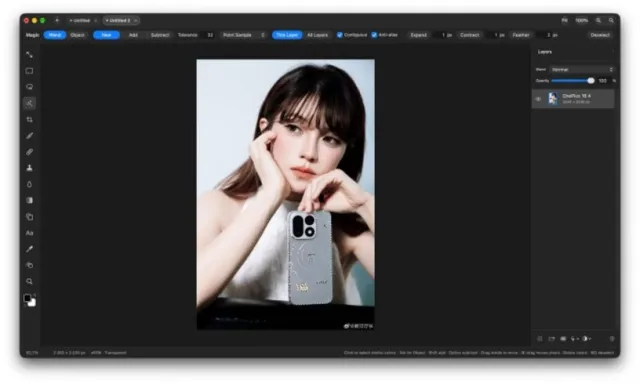Screen dimensions: 640x384
Task: Select the Lasso tool
Action: pyautogui.click(x=29, y=87)
